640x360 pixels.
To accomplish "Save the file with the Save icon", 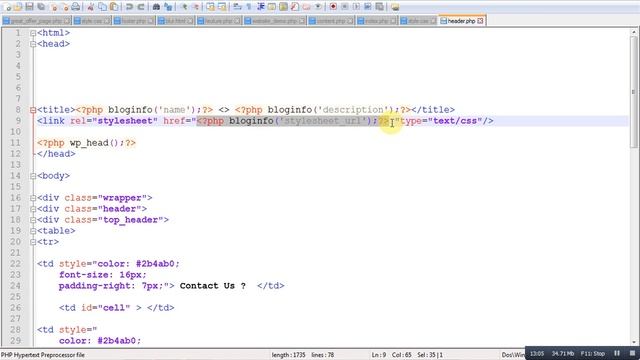I will click(x=29, y=7).
